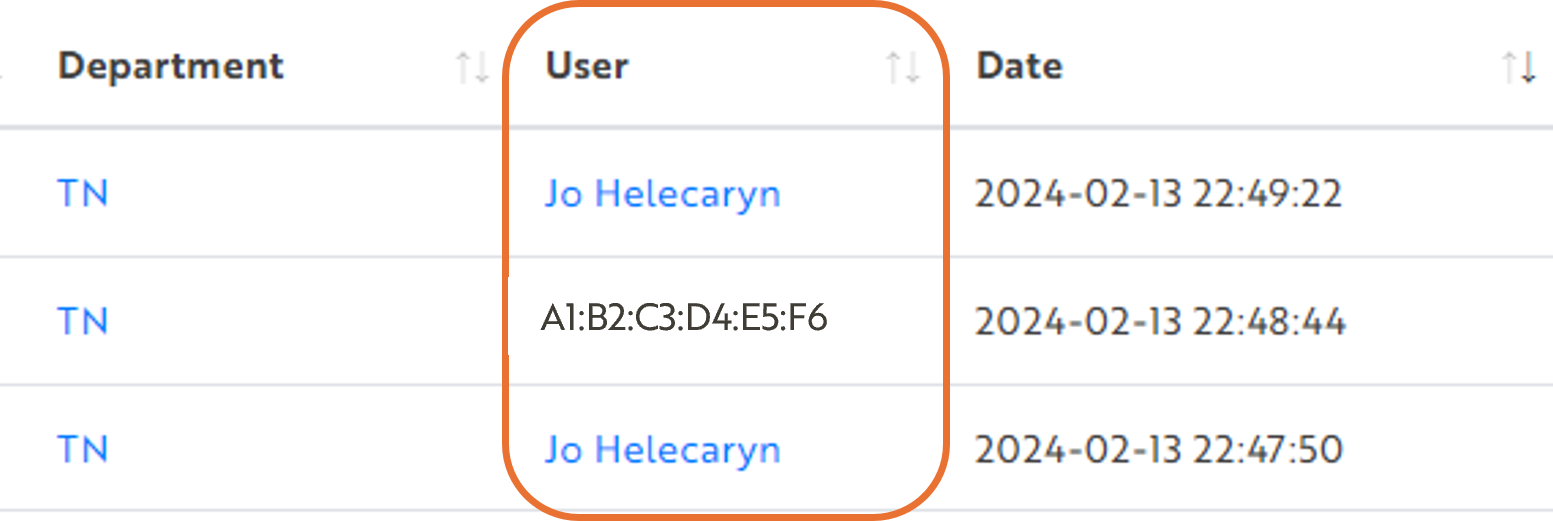Select the User column header text
Screen dimensions: 1553x521
[x=587, y=66]
